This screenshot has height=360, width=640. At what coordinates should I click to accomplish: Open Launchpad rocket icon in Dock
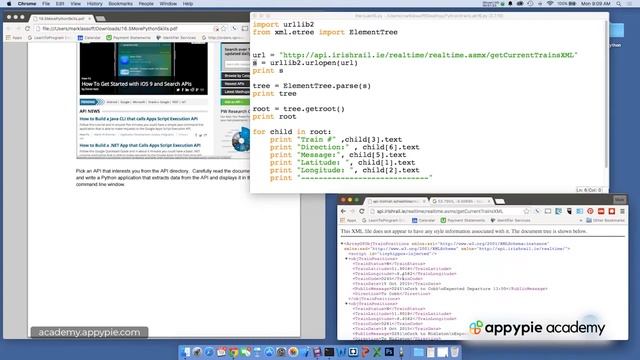pyautogui.click(x=198, y=352)
